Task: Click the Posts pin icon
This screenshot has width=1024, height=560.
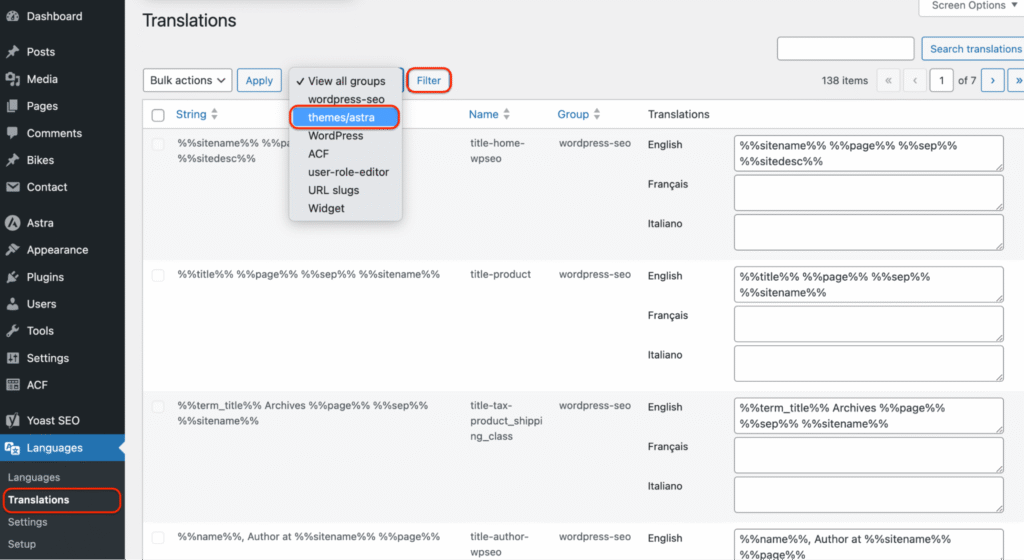Action: [x=12, y=52]
